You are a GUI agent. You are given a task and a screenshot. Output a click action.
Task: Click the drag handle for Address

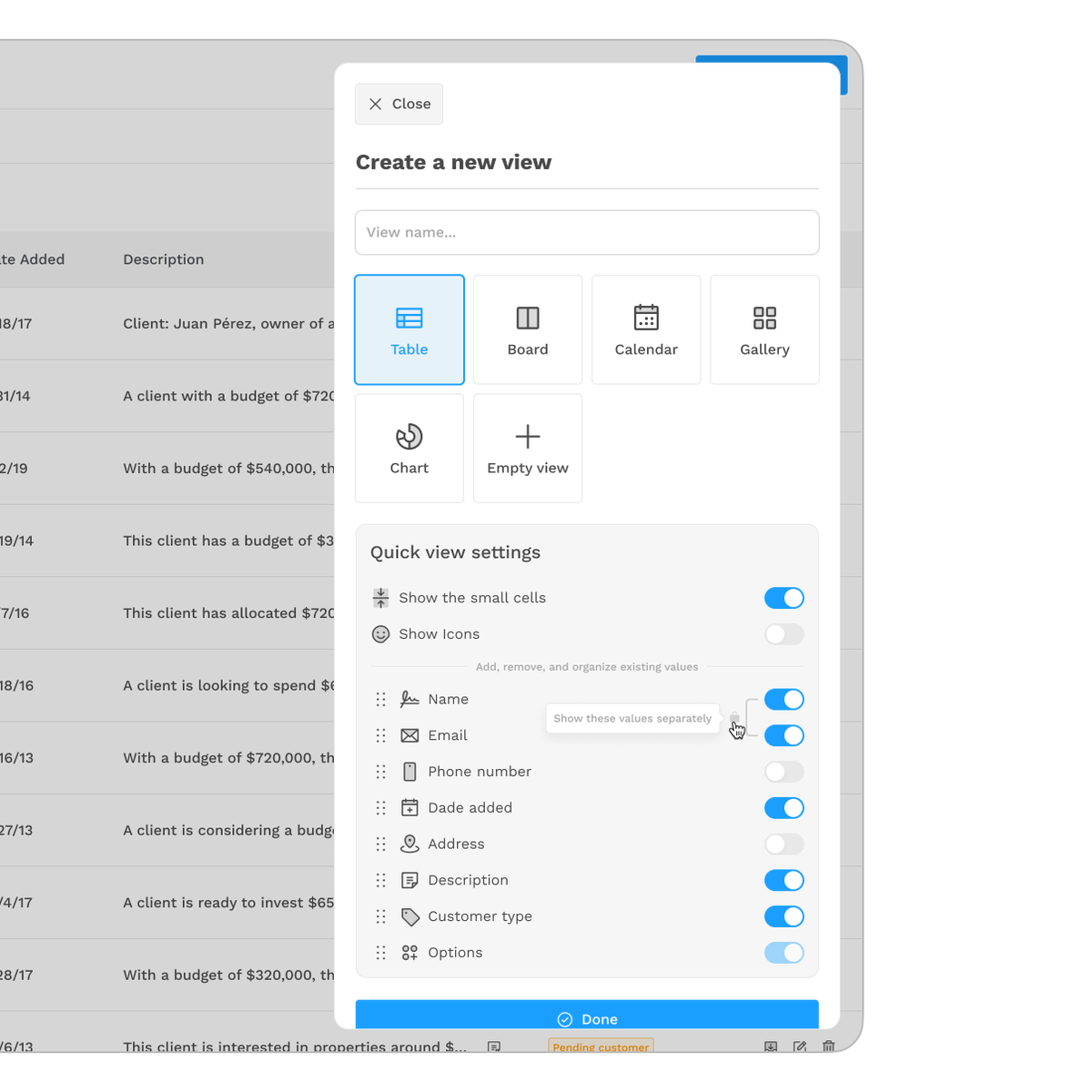point(381,844)
